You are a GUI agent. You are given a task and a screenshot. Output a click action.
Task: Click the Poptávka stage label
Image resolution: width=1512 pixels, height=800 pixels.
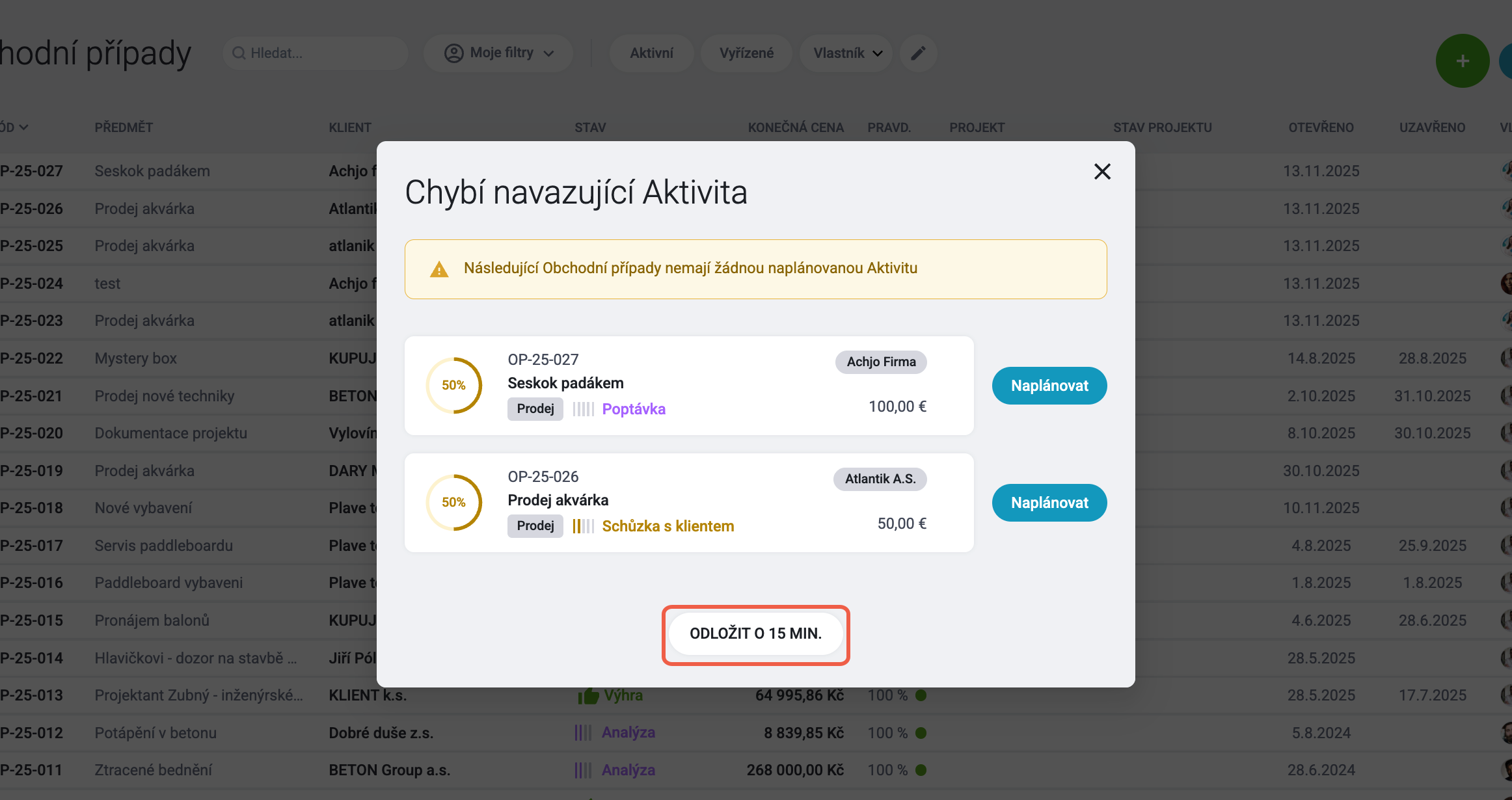click(x=634, y=409)
